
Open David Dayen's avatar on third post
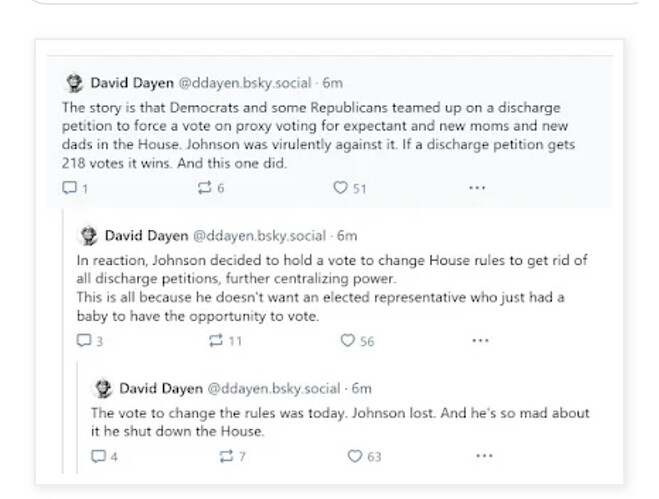103,388
